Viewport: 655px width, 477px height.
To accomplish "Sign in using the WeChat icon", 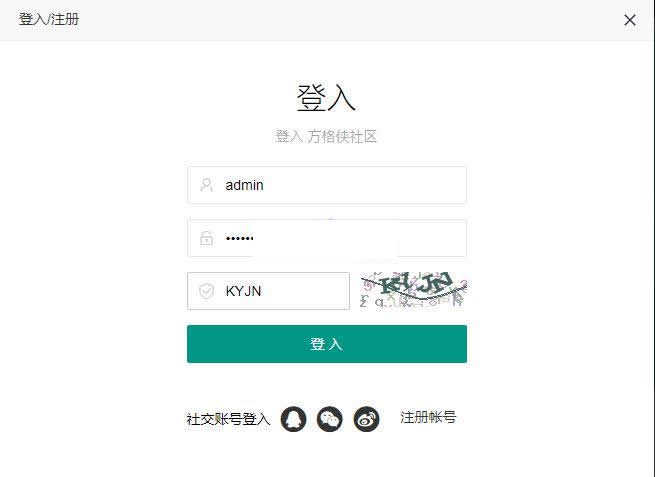I will pyautogui.click(x=330, y=419).
